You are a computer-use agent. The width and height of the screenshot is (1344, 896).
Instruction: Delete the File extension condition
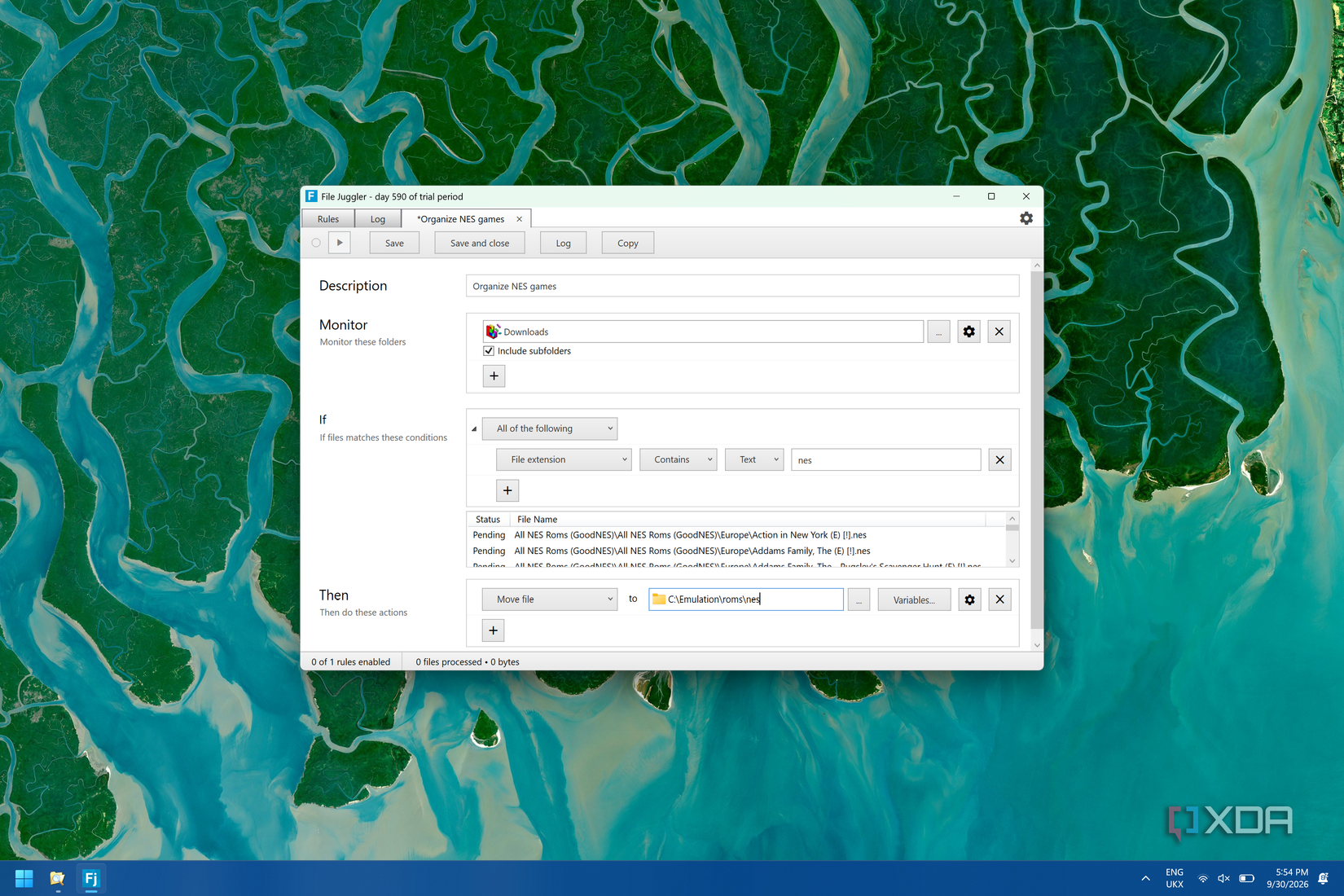click(x=1000, y=459)
